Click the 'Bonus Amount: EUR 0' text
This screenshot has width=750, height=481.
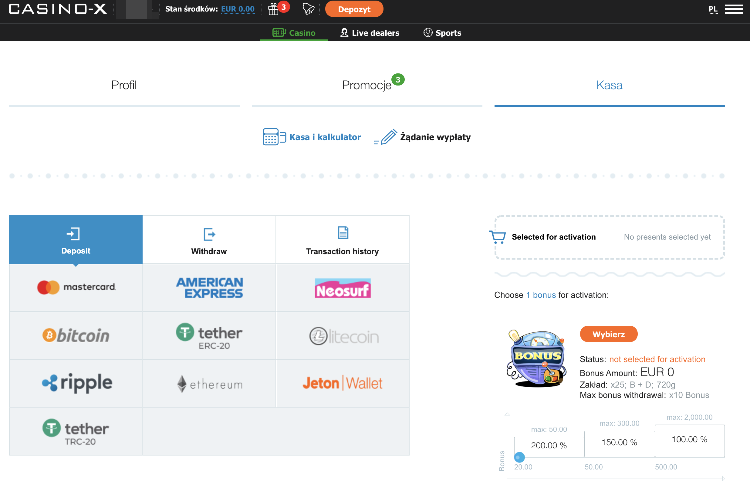point(627,372)
